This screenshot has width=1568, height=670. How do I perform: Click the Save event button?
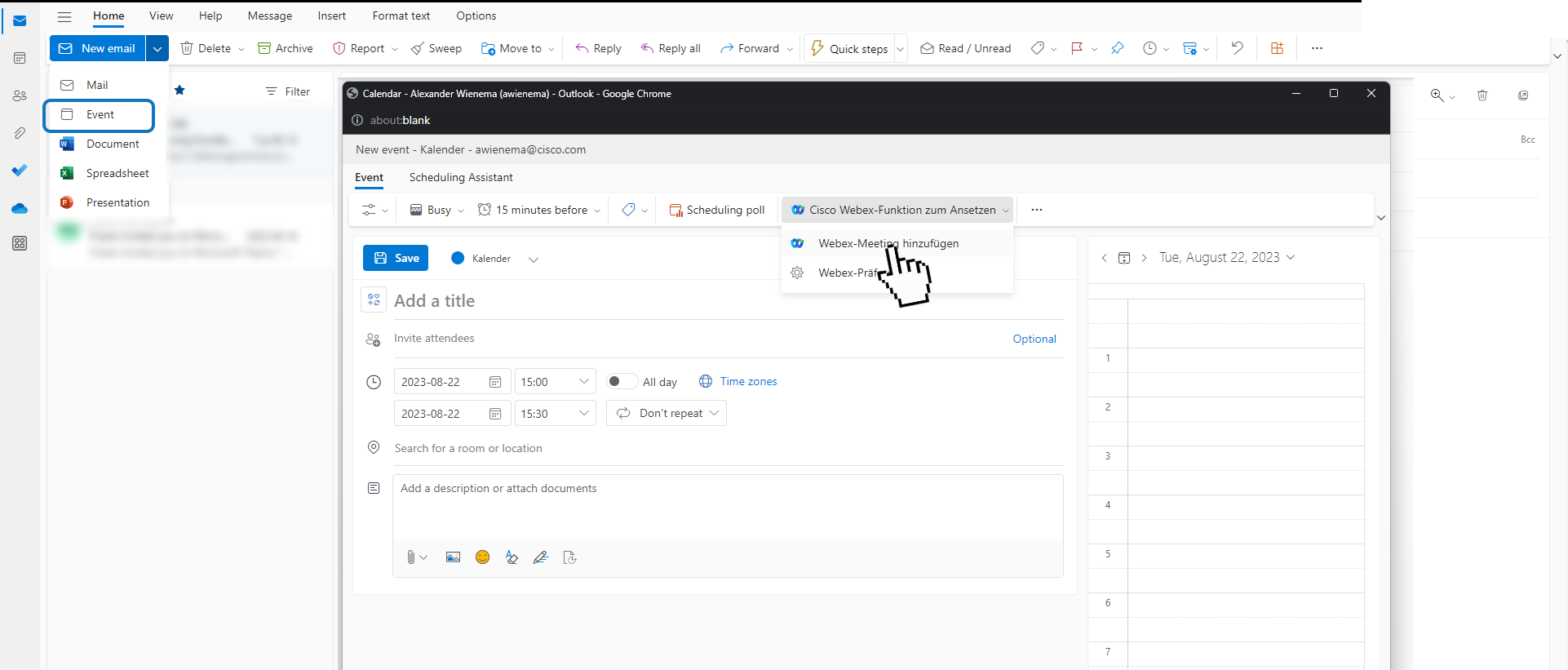(396, 258)
